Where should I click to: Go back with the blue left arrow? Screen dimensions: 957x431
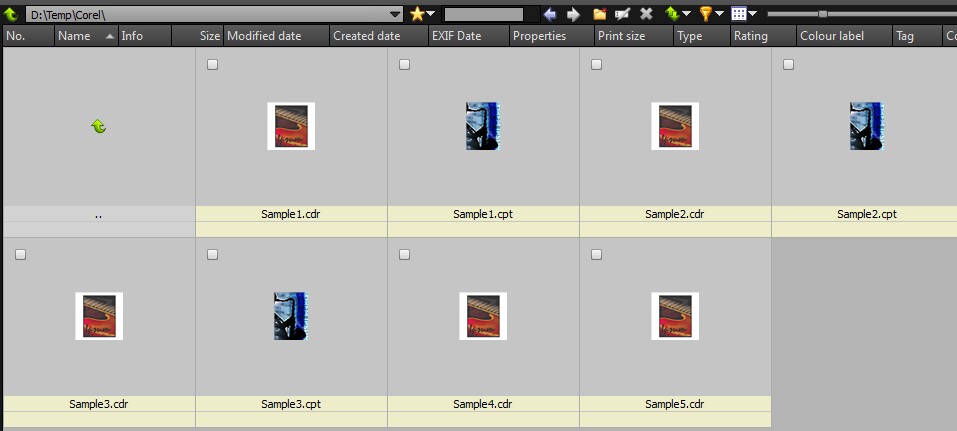tap(550, 14)
